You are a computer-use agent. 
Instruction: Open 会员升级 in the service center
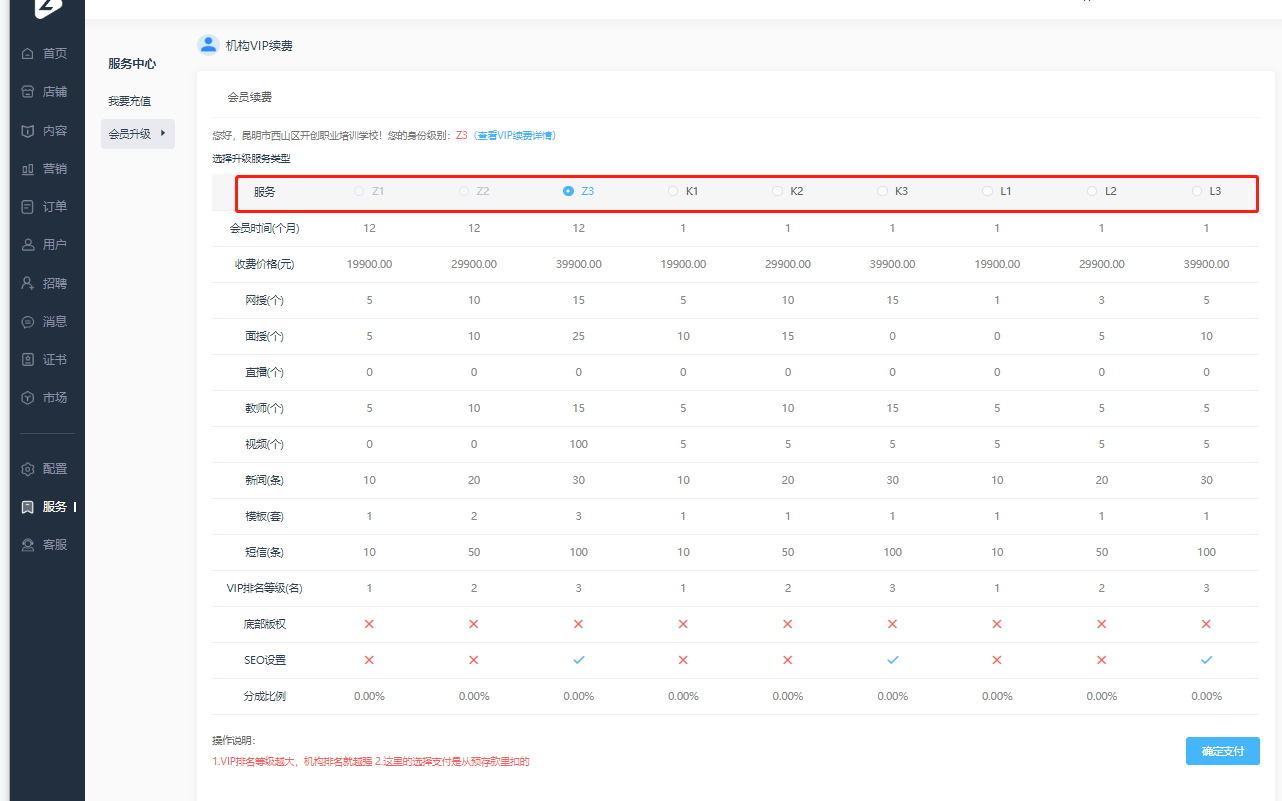pyautogui.click(x=137, y=134)
